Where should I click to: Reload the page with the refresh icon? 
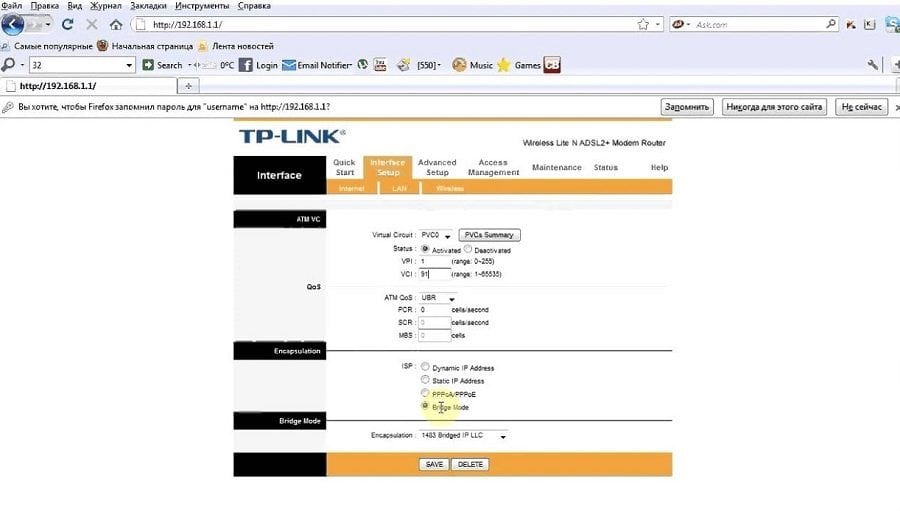(68, 24)
